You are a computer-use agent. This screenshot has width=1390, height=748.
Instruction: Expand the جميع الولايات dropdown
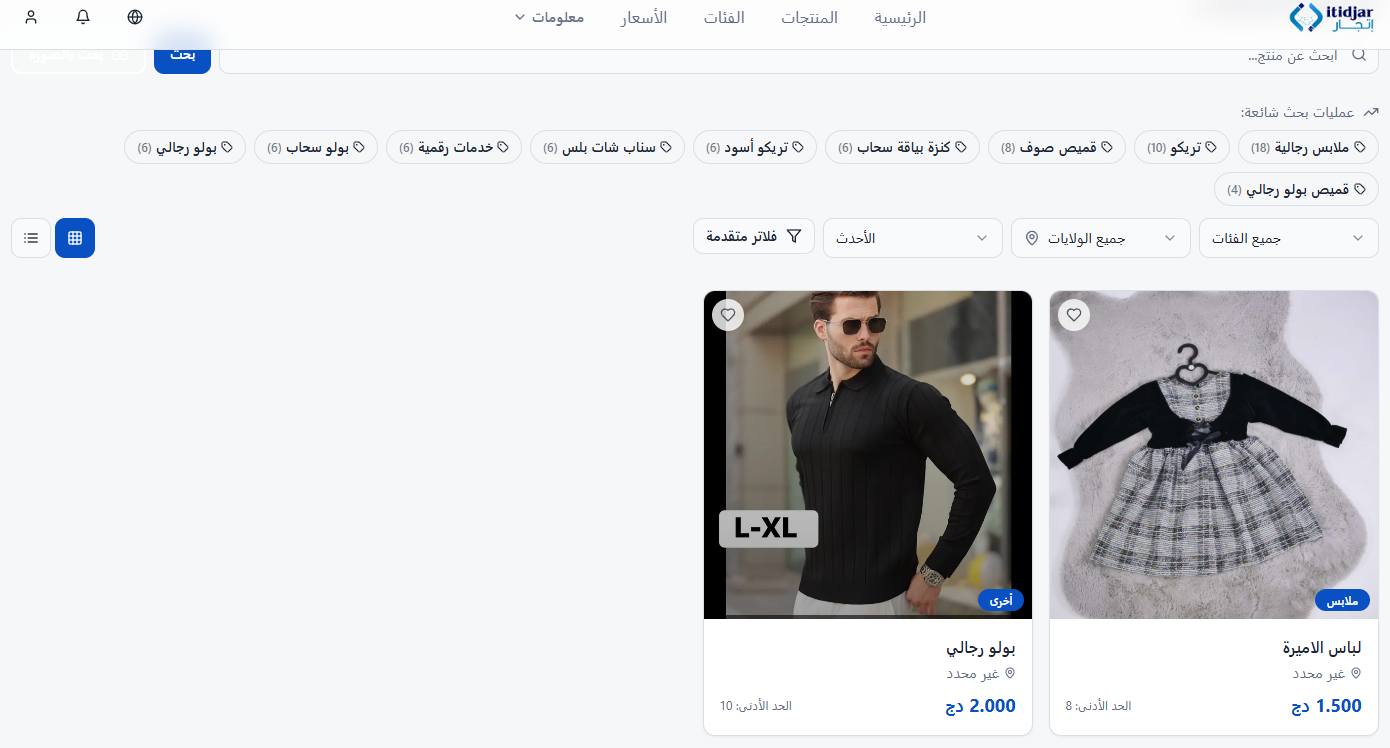pyautogui.click(x=1100, y=238)
